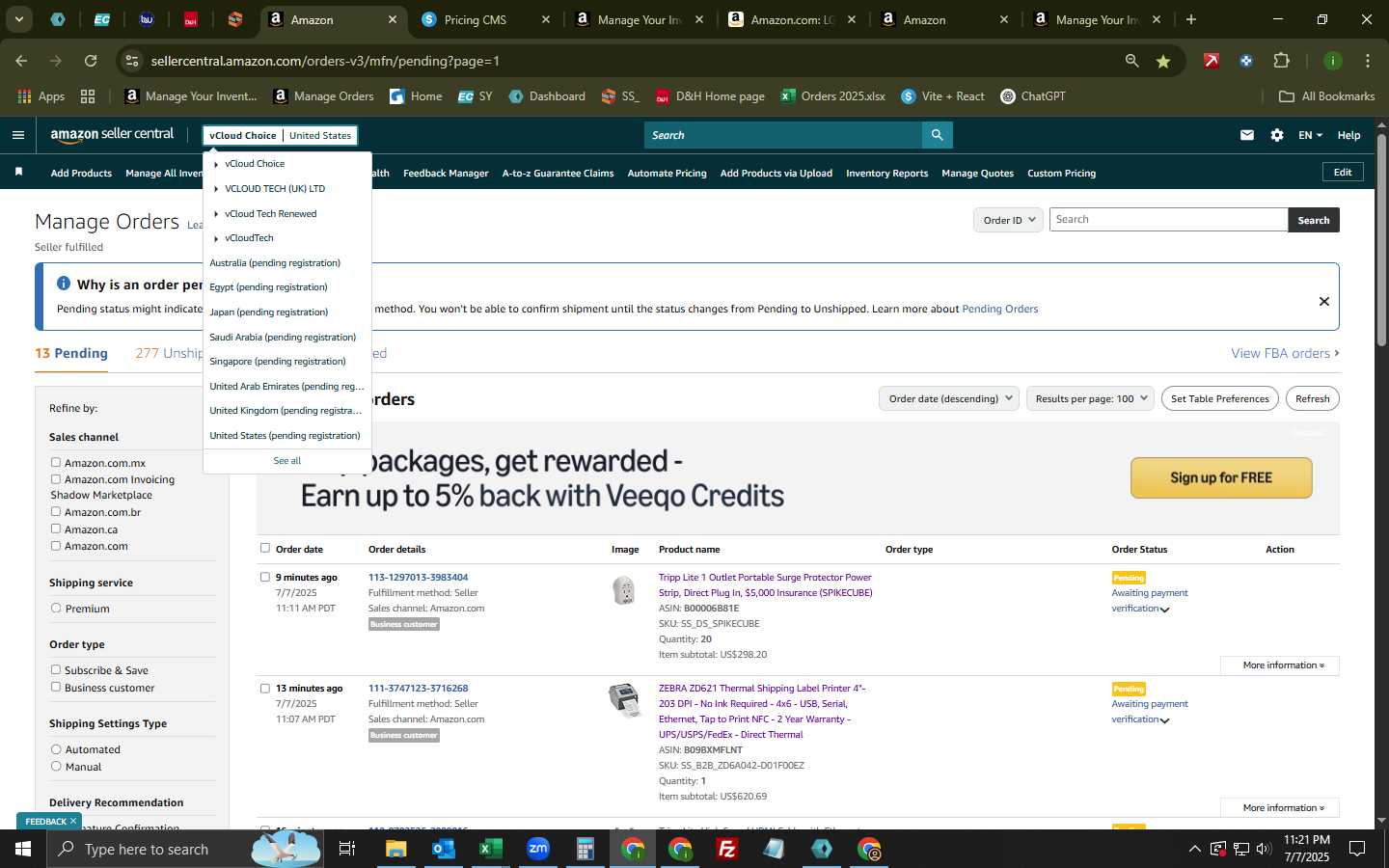
Task: Check the Amazon.com Invoicing Shadow Marketplace
Action: 56,478
